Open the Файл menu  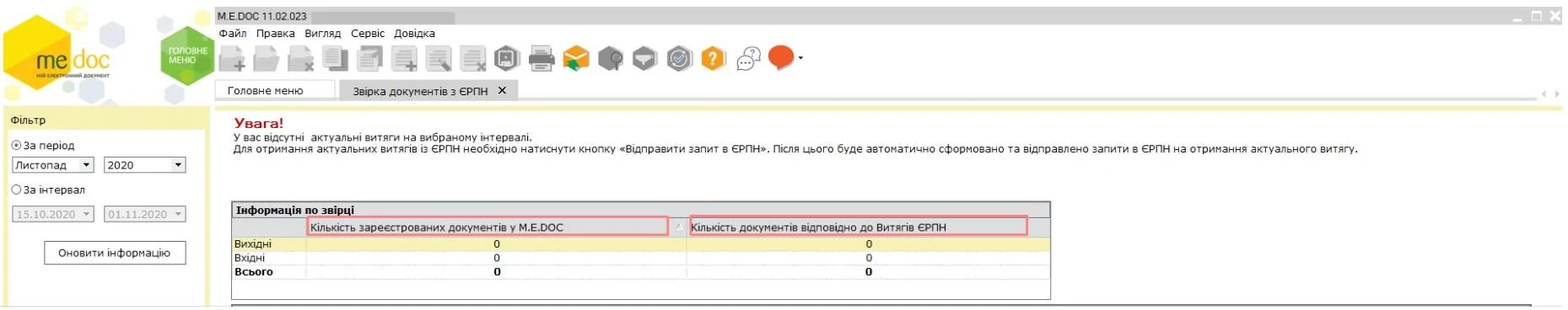[233, 34]
